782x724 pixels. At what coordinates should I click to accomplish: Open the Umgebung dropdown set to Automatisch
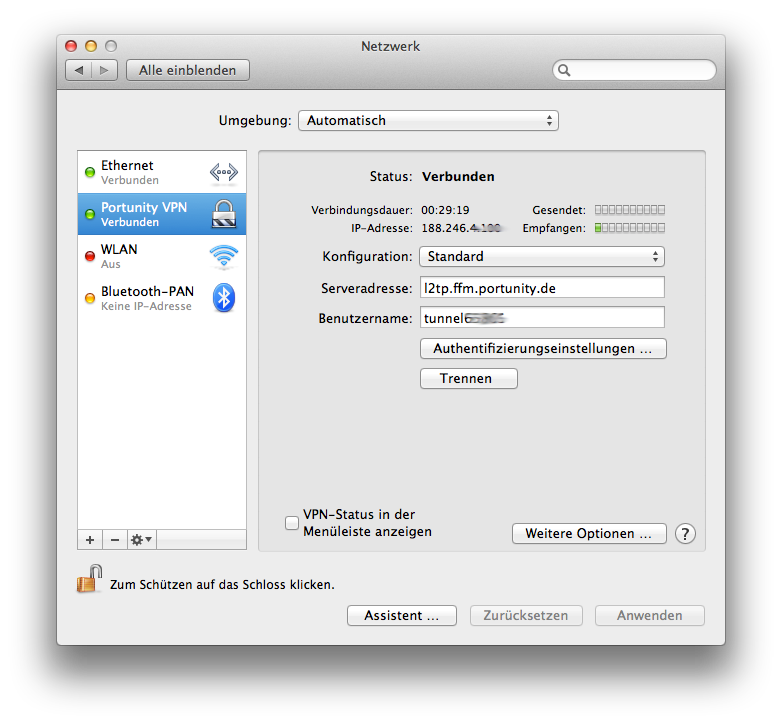pyautogui.click(x=428, y=121)
